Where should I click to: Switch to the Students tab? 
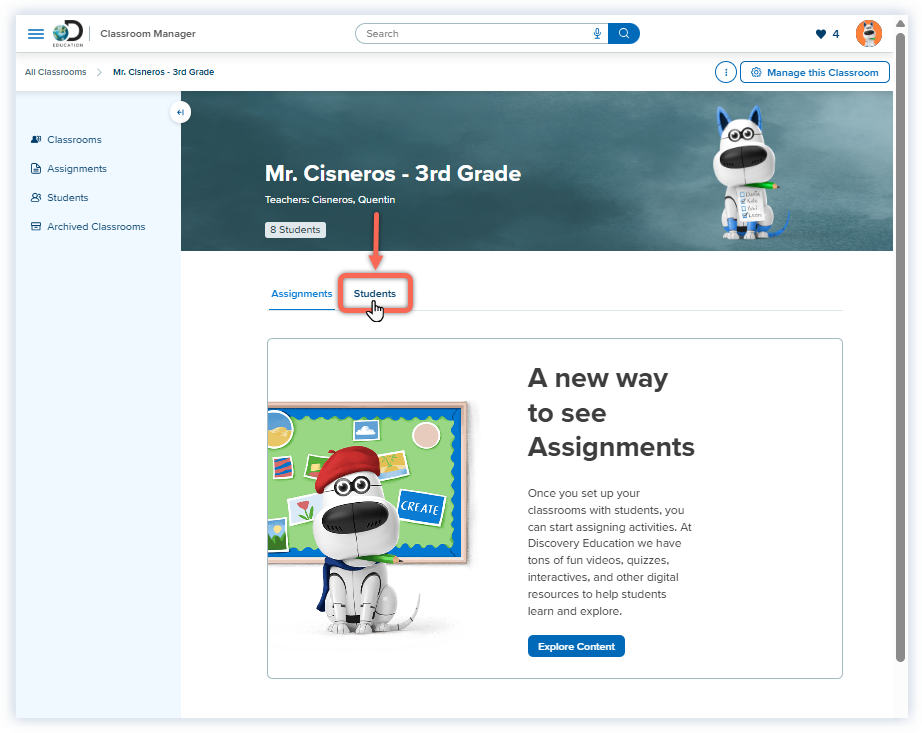[374, 293]
